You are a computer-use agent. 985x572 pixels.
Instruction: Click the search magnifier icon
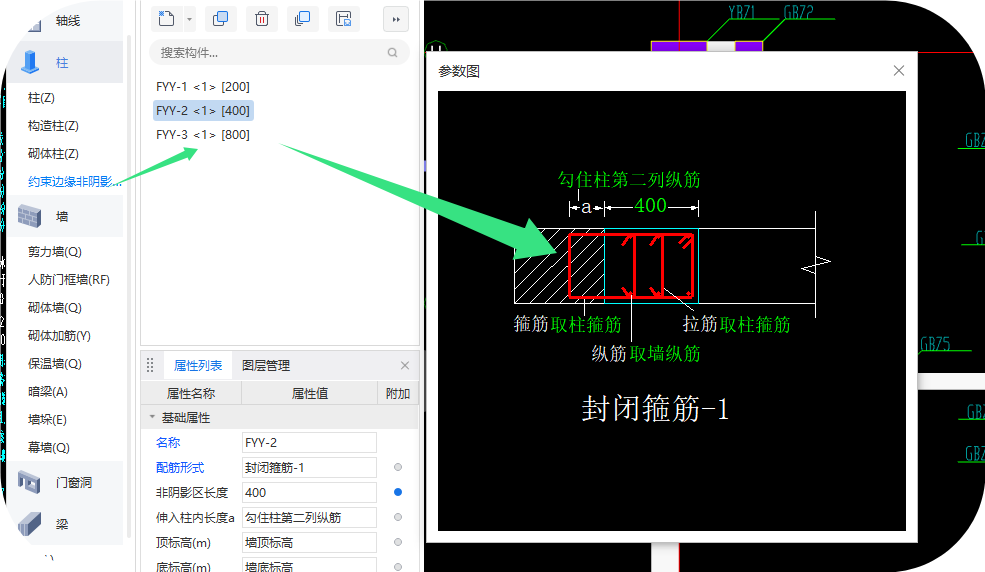(393, 53)
